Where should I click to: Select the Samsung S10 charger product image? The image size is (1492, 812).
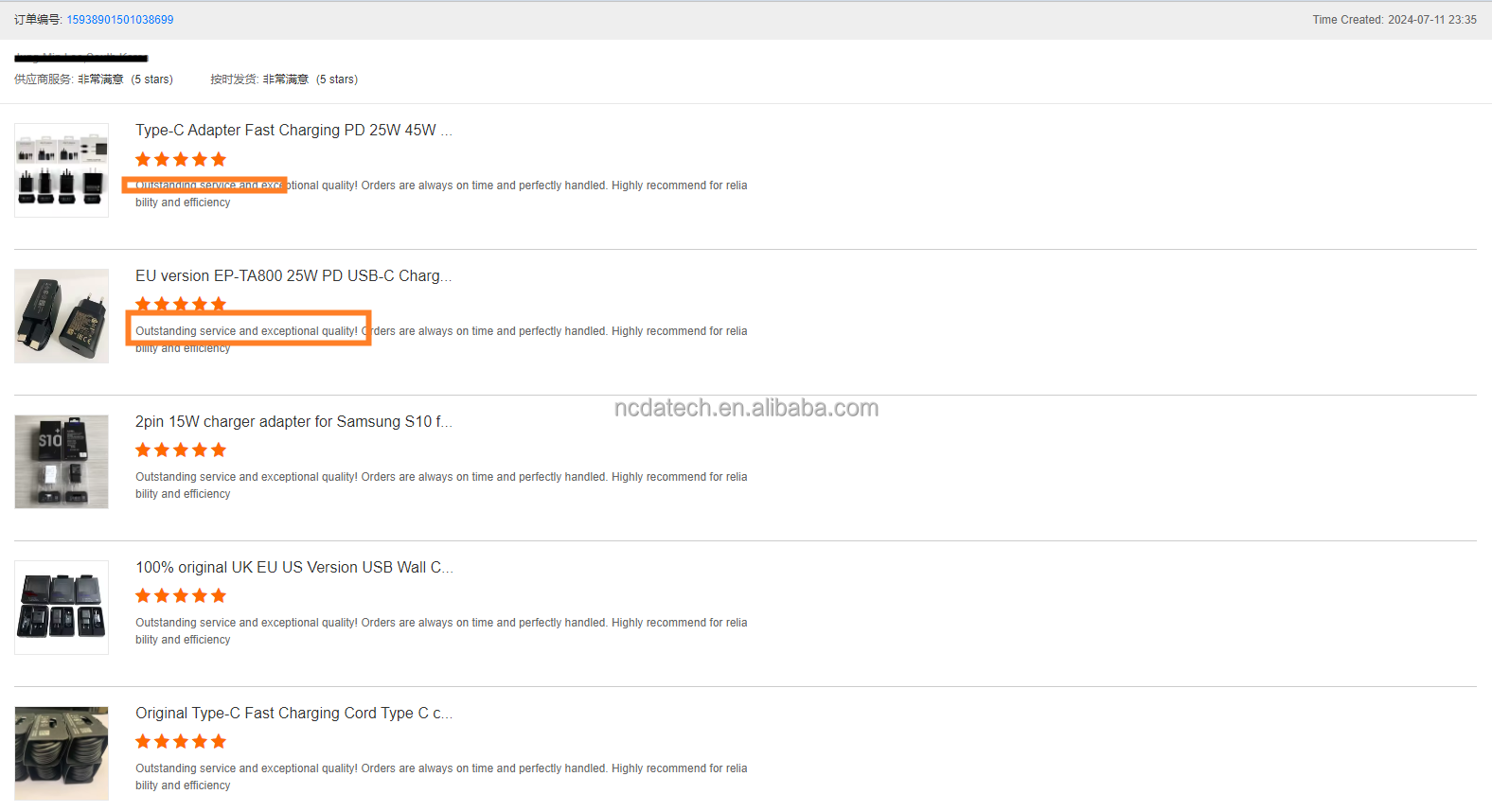(x=62, y=462)
